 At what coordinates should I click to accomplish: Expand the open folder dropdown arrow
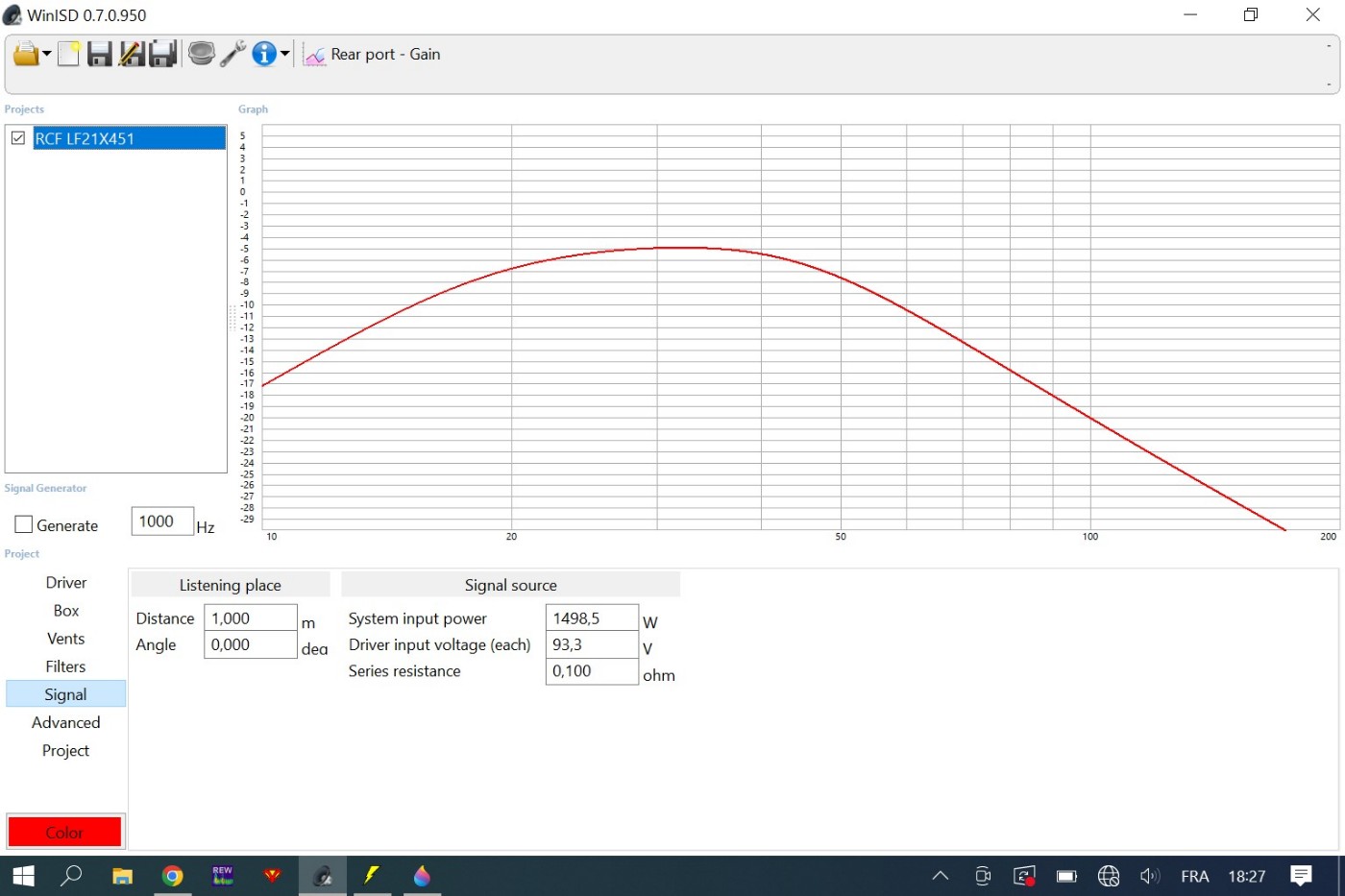(46, 55)
